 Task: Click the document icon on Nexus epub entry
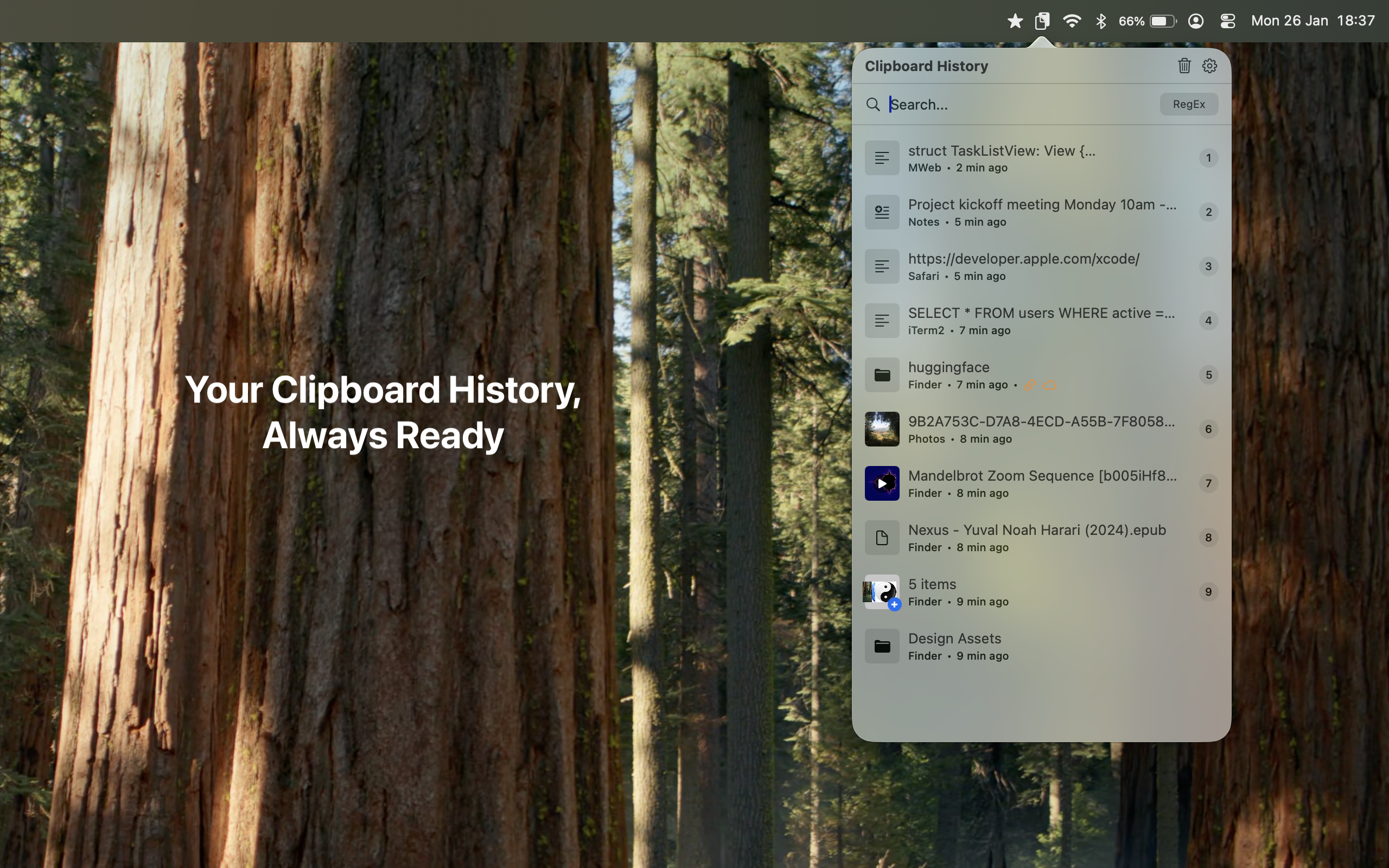pyautogui.click(x=882, y=537)
